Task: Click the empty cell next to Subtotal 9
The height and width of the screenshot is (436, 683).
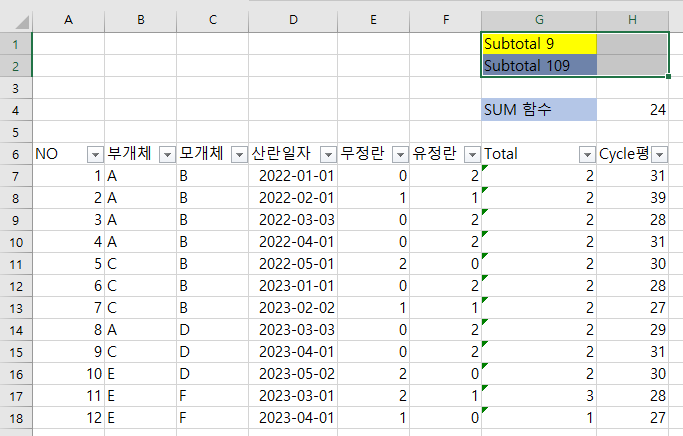Action: point(632,44)
